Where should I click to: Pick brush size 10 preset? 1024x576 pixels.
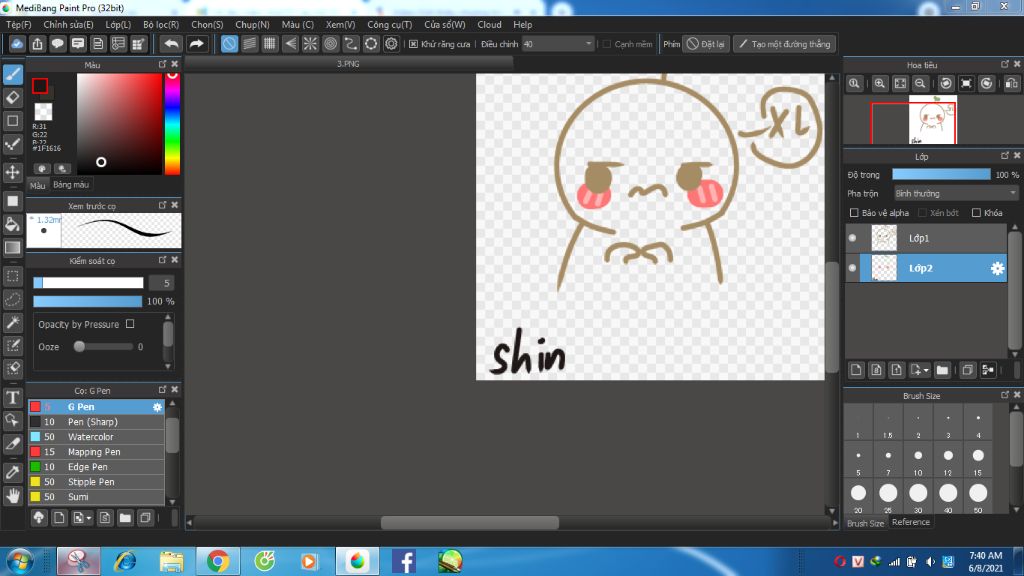(x=918, y=460)
